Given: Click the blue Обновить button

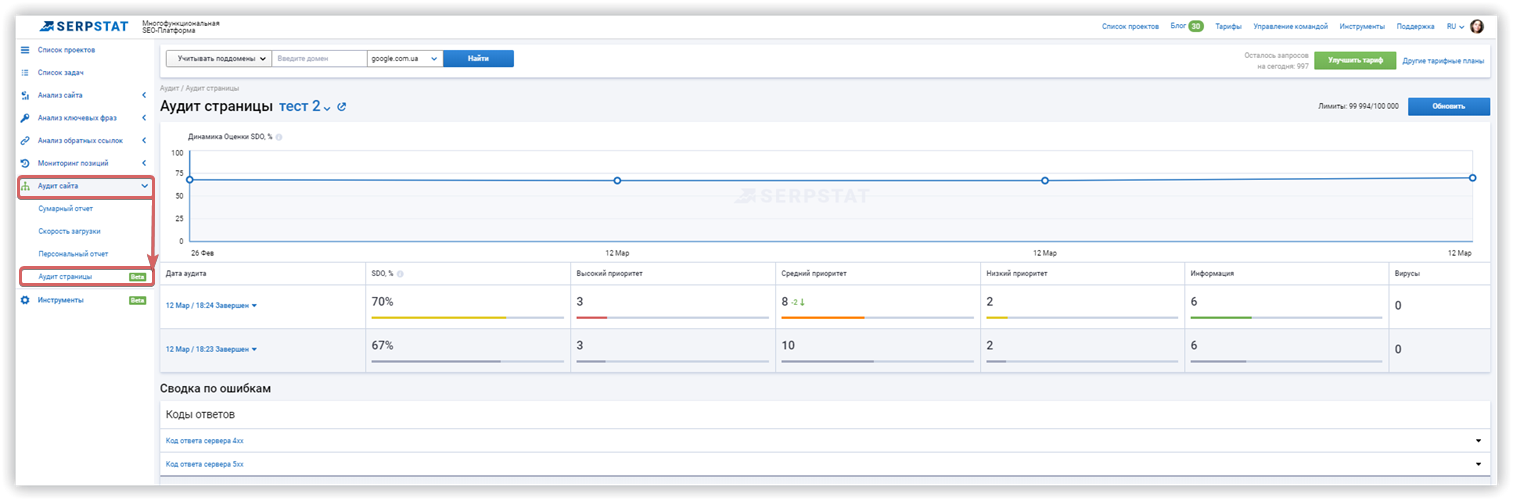Looking at the screenshot, I should [1449, 106].
